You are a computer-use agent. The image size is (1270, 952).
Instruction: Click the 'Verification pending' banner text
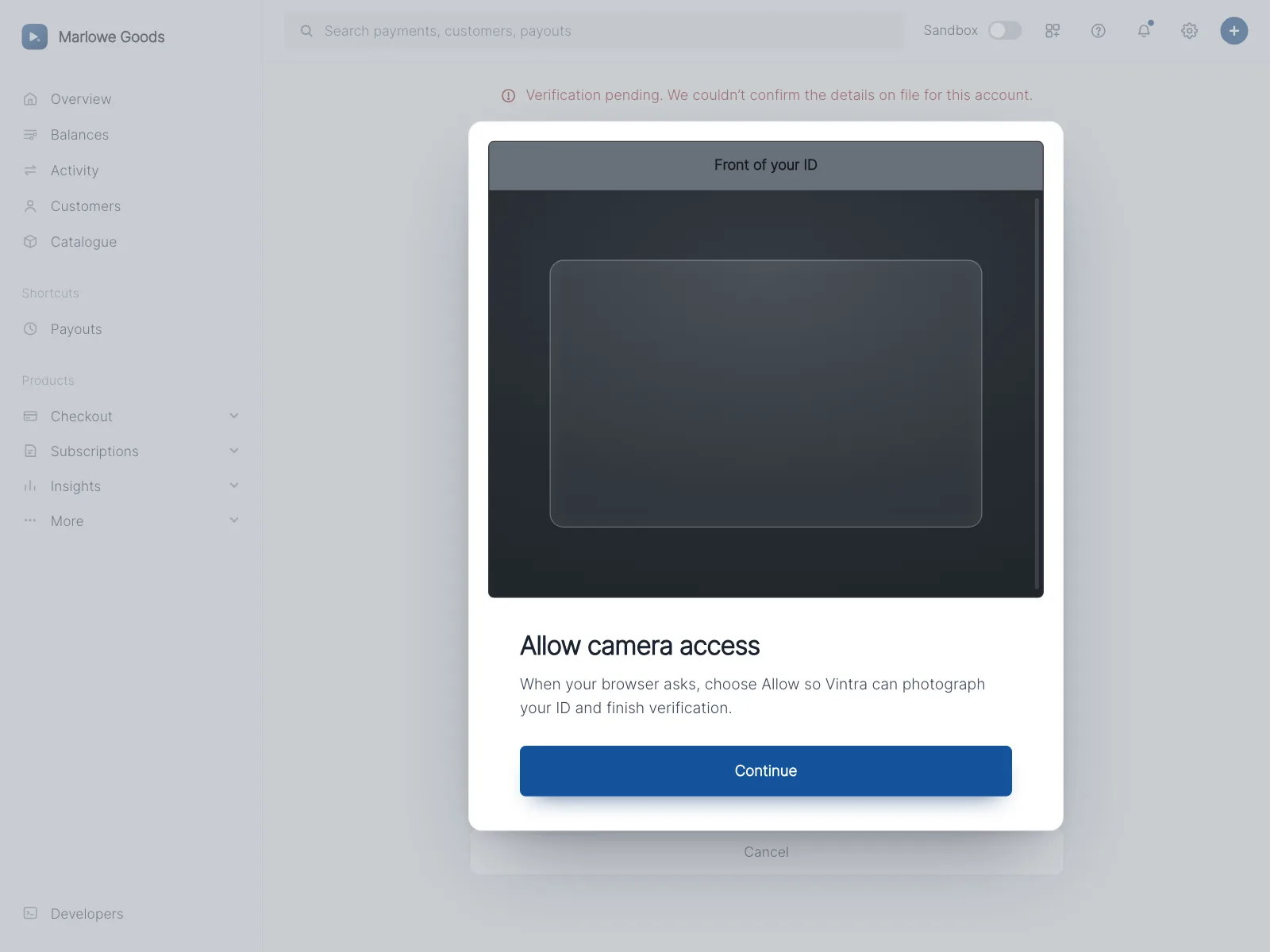coord(779,95)
